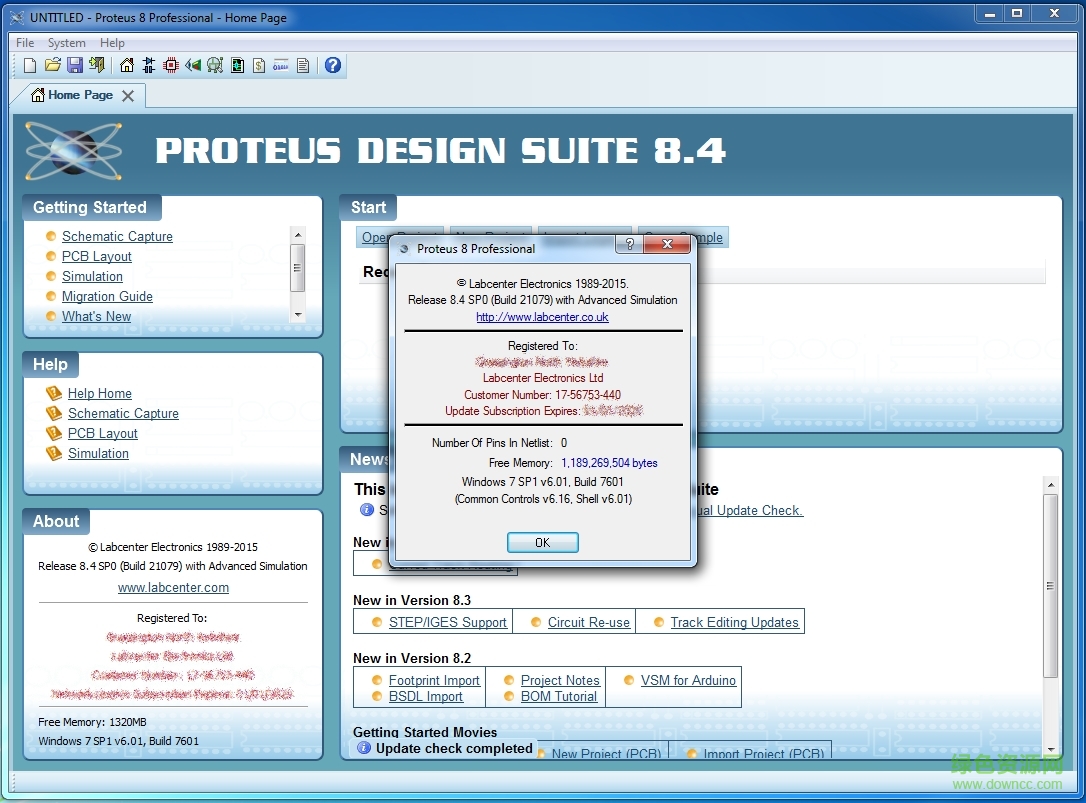Click the Home Page house icon
The image size is (1086, 803).
tap(126, 64)
